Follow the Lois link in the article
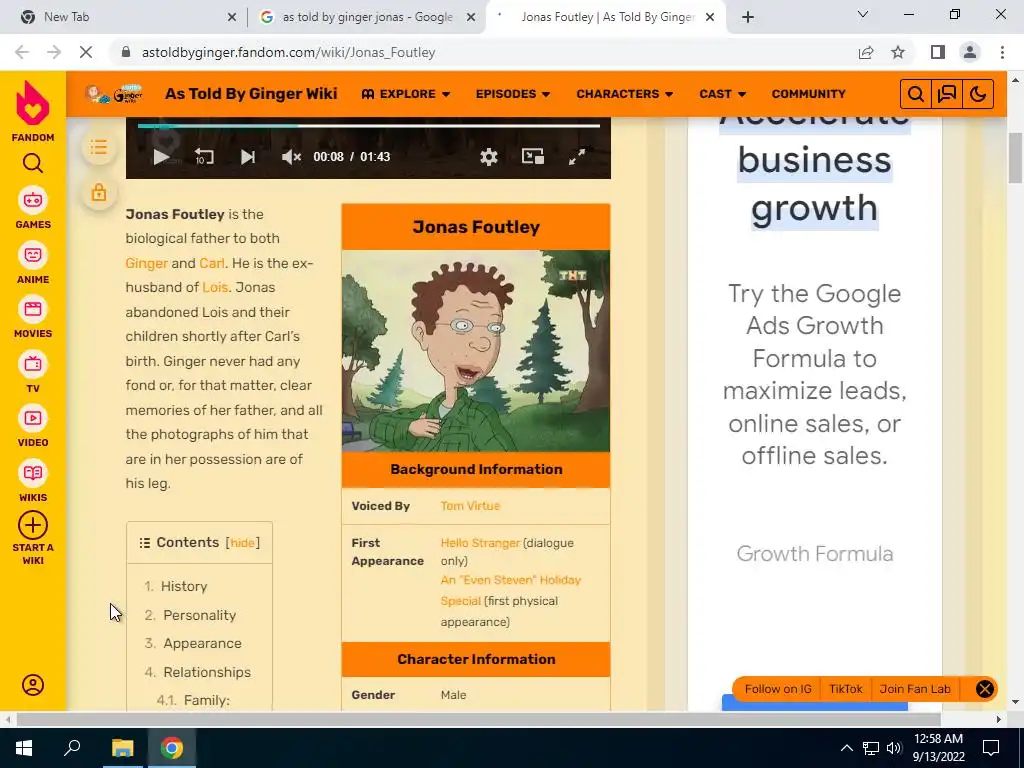The height and width of the screenshot is (768, 1024). pyautogui.click(x=215, y=287)
